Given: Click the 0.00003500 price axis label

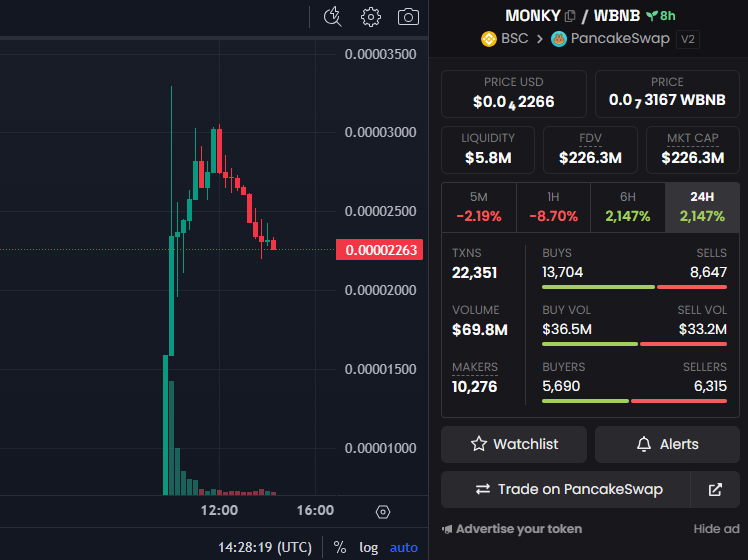Looking at the screenshot, I should (x=381, y=54).
